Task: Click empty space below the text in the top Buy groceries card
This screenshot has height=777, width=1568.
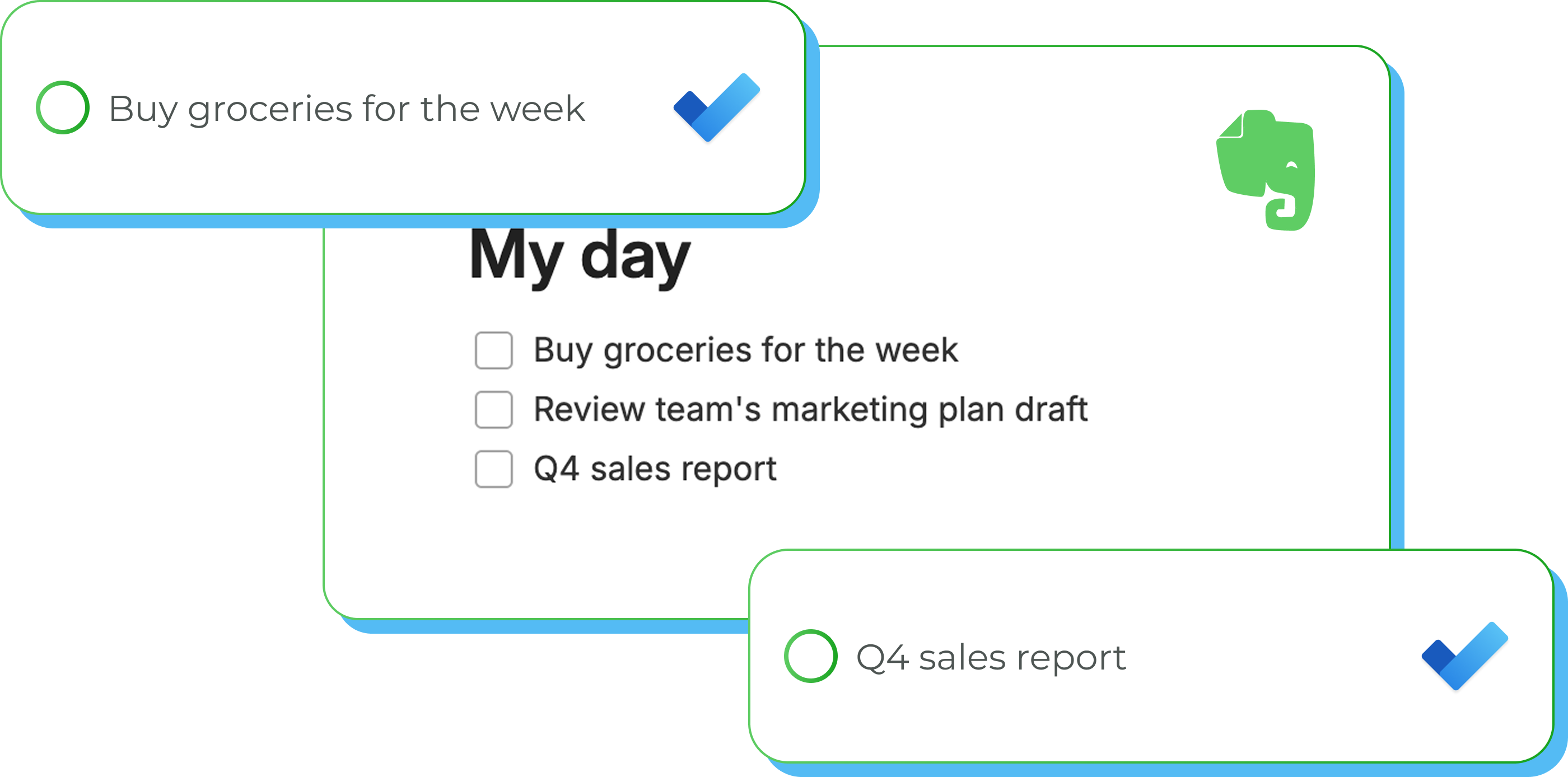Action: click(365, 176)
